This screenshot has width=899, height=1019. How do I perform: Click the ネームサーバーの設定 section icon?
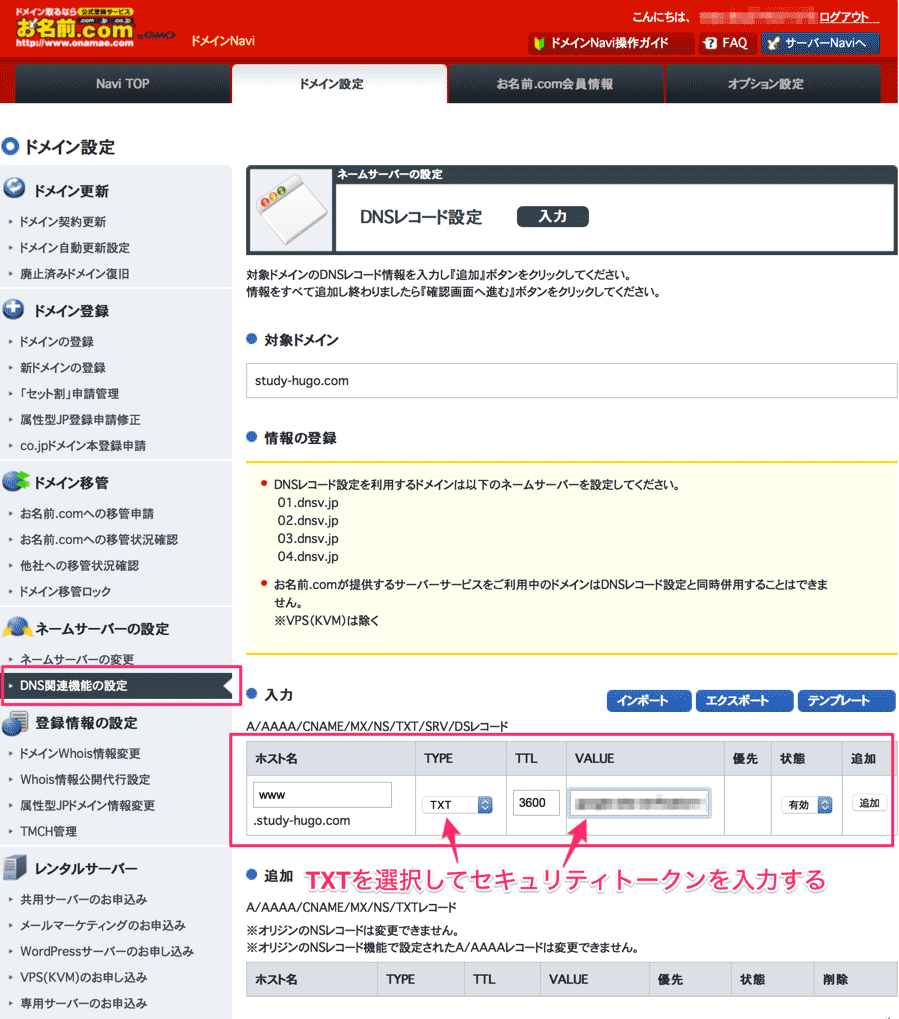[x=17, y=628]
